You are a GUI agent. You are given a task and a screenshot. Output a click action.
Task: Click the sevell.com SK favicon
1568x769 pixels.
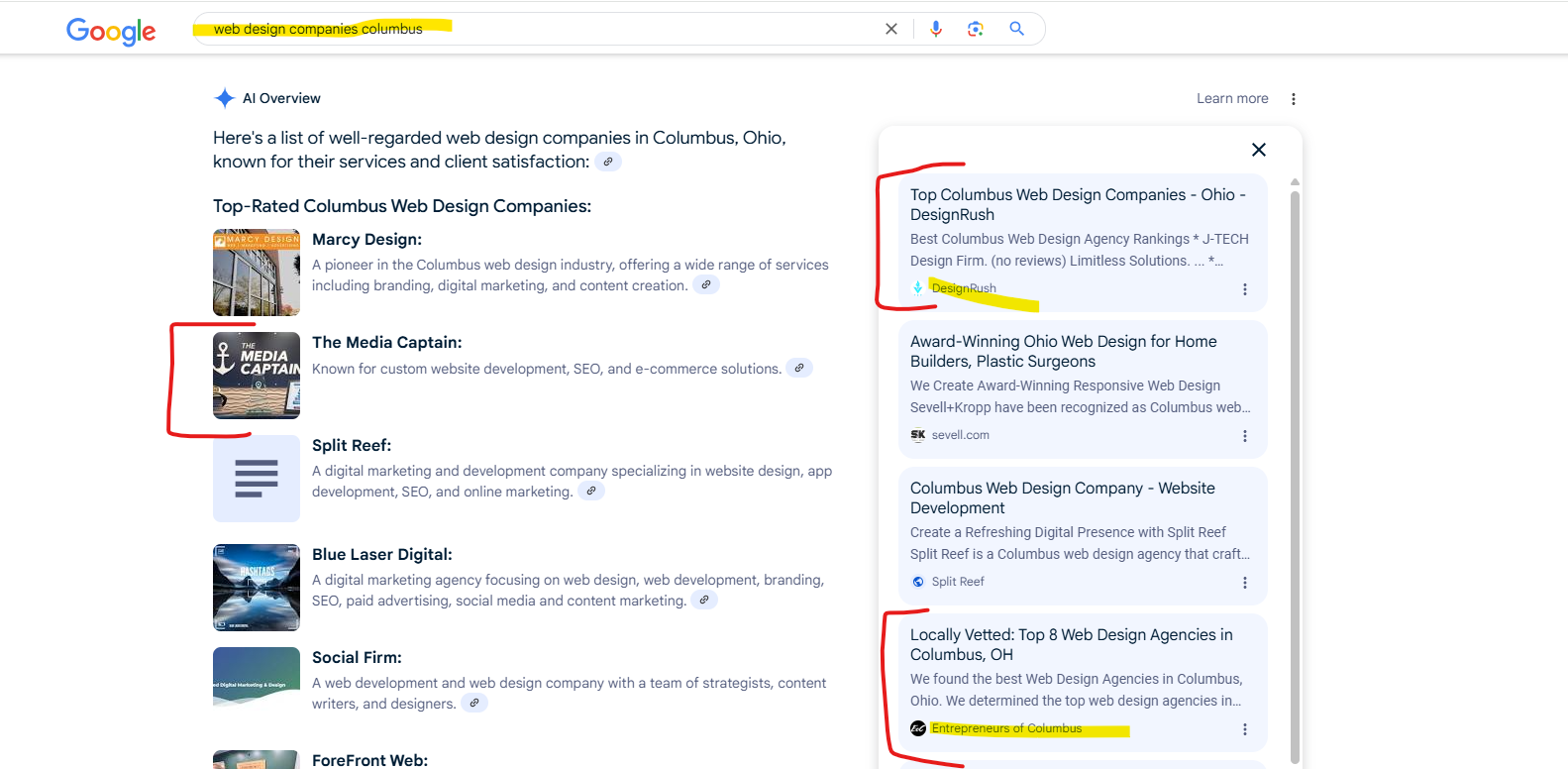click(918, 435)
